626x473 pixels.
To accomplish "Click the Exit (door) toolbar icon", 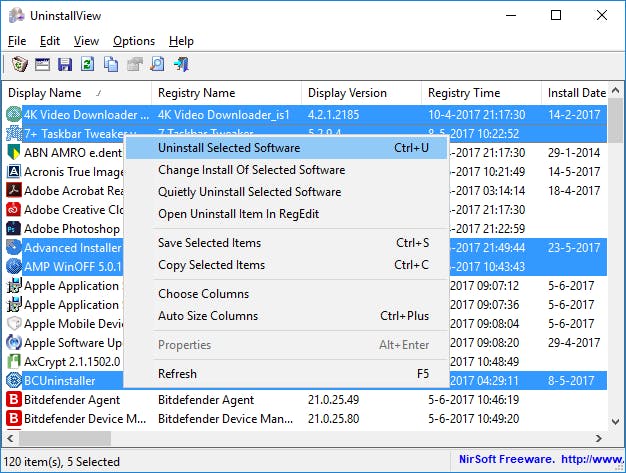I will [x=181, y=65].
